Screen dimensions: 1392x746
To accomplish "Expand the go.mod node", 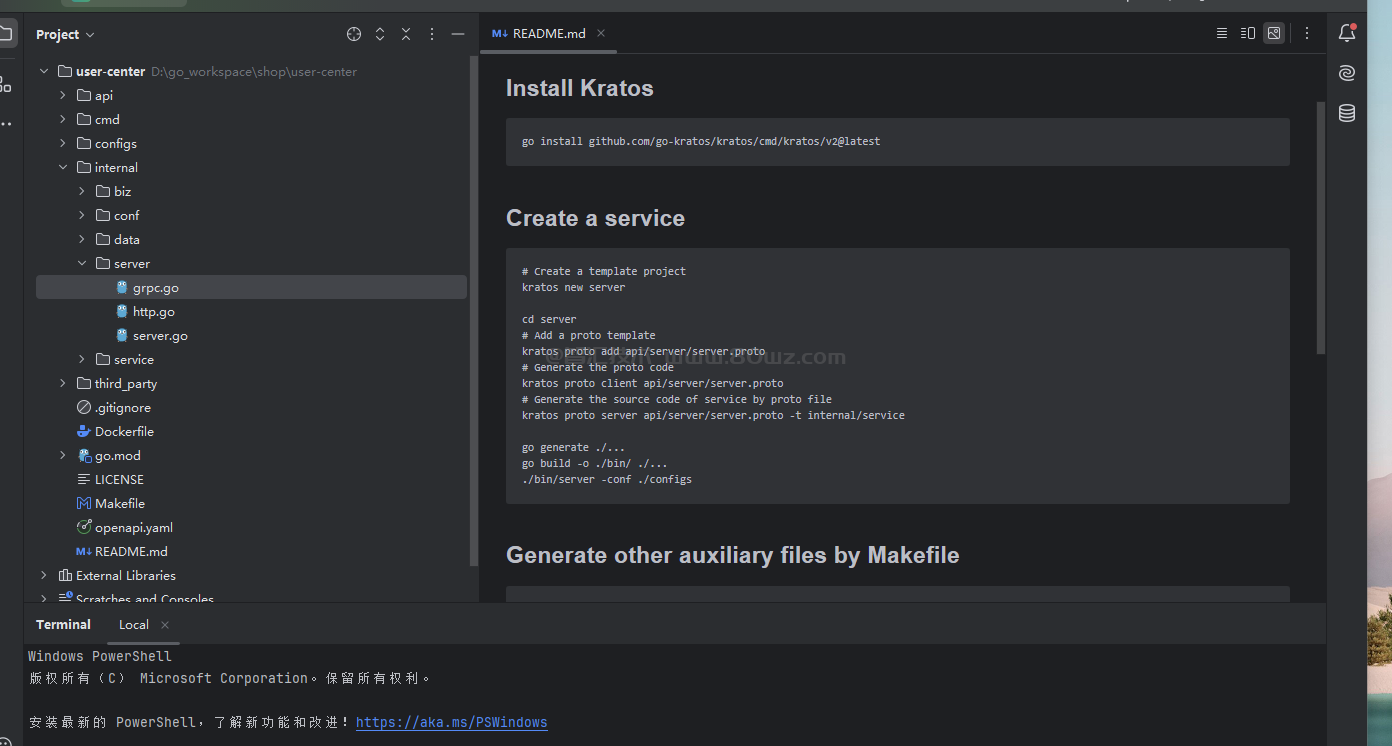I will [x=63, y=456].
